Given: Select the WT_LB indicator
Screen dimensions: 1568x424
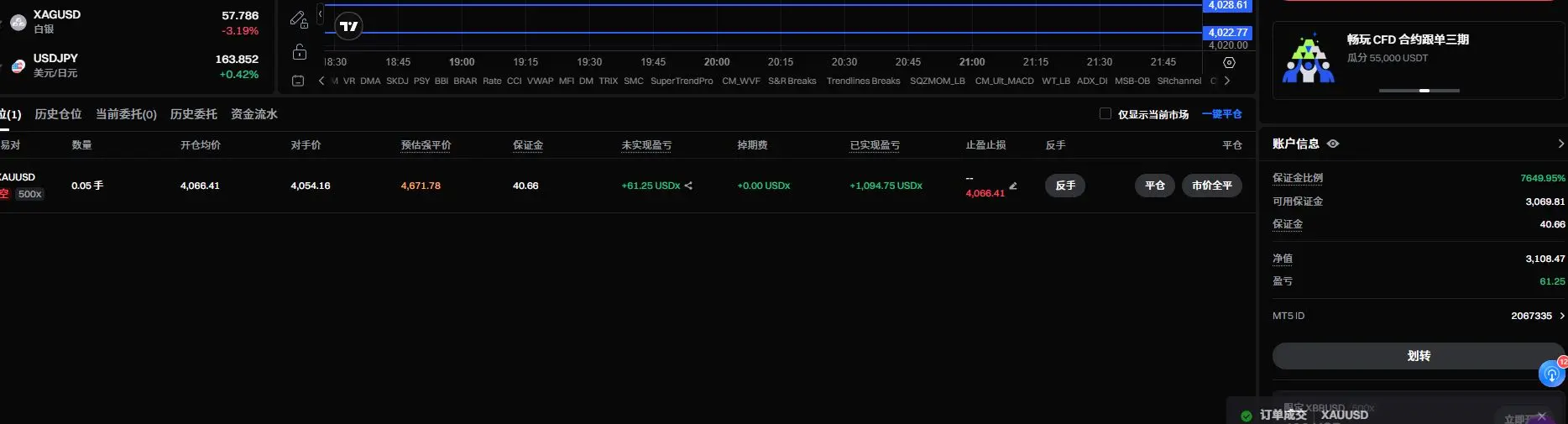Looking at the screenshot, I should (x=1056, y=81).
